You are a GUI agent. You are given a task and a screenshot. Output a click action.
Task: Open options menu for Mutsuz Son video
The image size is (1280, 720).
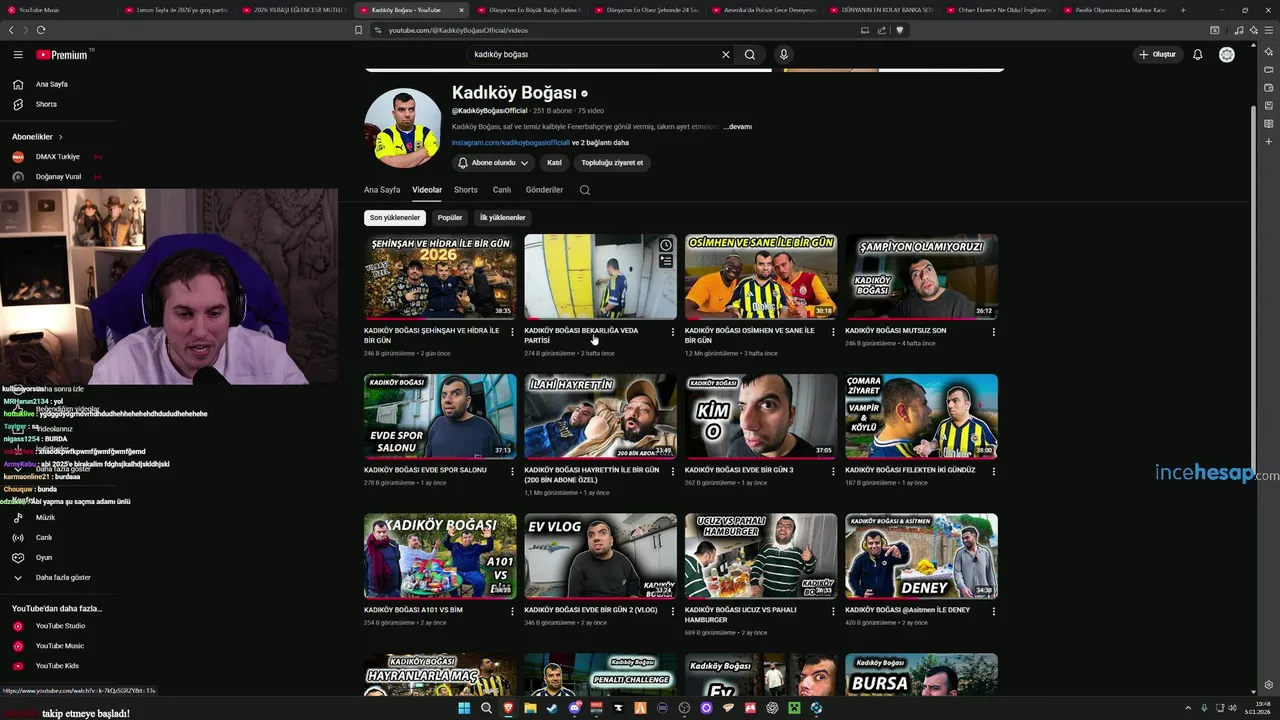(x=993, y=332)
